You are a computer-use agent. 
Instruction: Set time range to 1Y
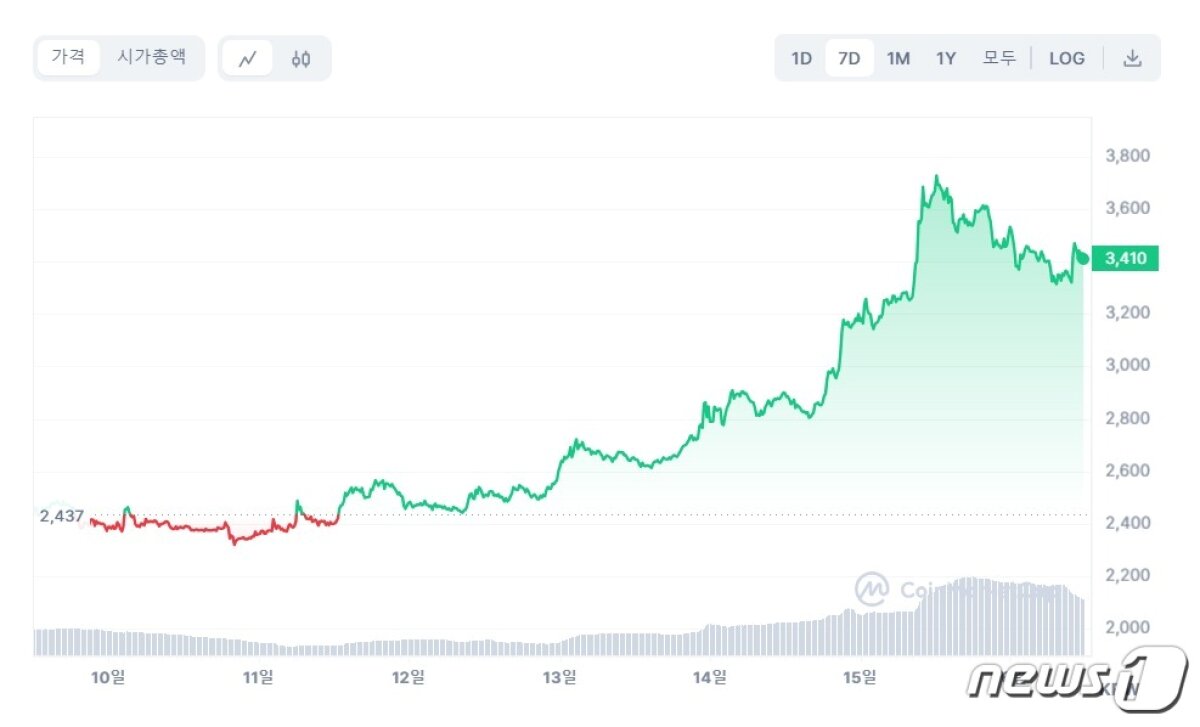click(946, 58)
